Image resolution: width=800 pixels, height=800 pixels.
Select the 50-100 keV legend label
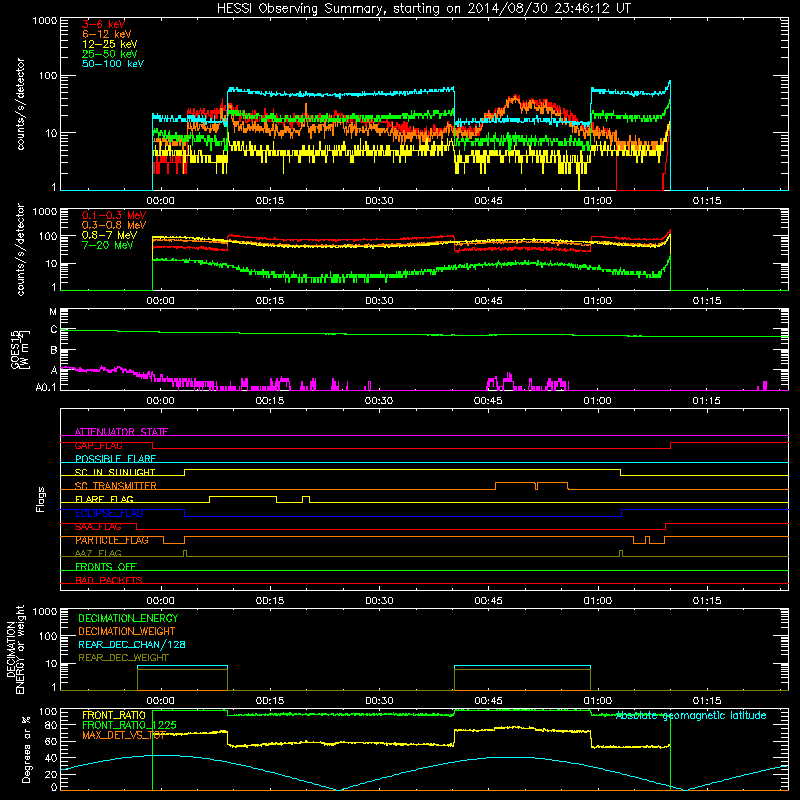pyautogui.click(x=113, y=64)
